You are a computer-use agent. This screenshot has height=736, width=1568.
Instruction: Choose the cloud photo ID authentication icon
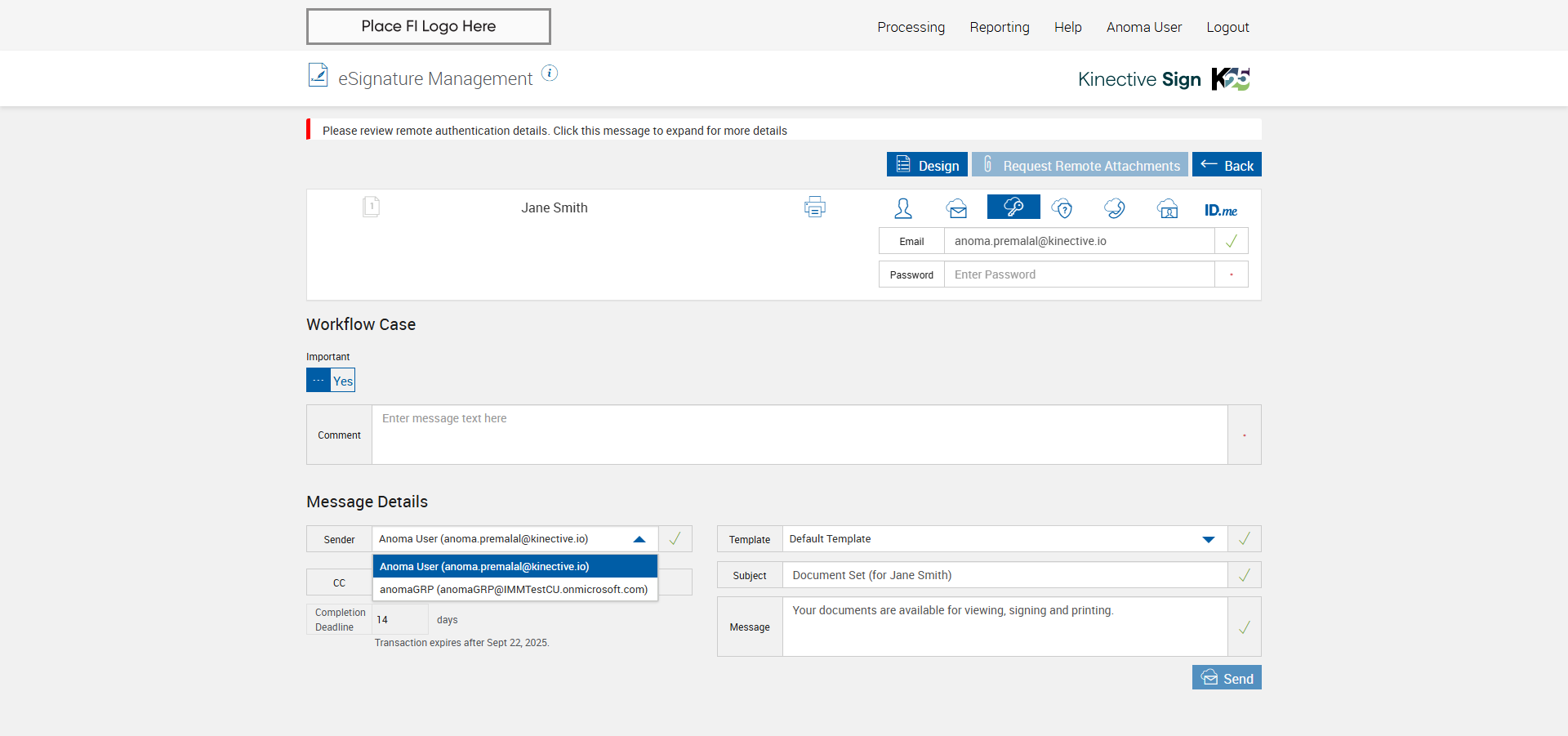click(x=1167, y=208)
